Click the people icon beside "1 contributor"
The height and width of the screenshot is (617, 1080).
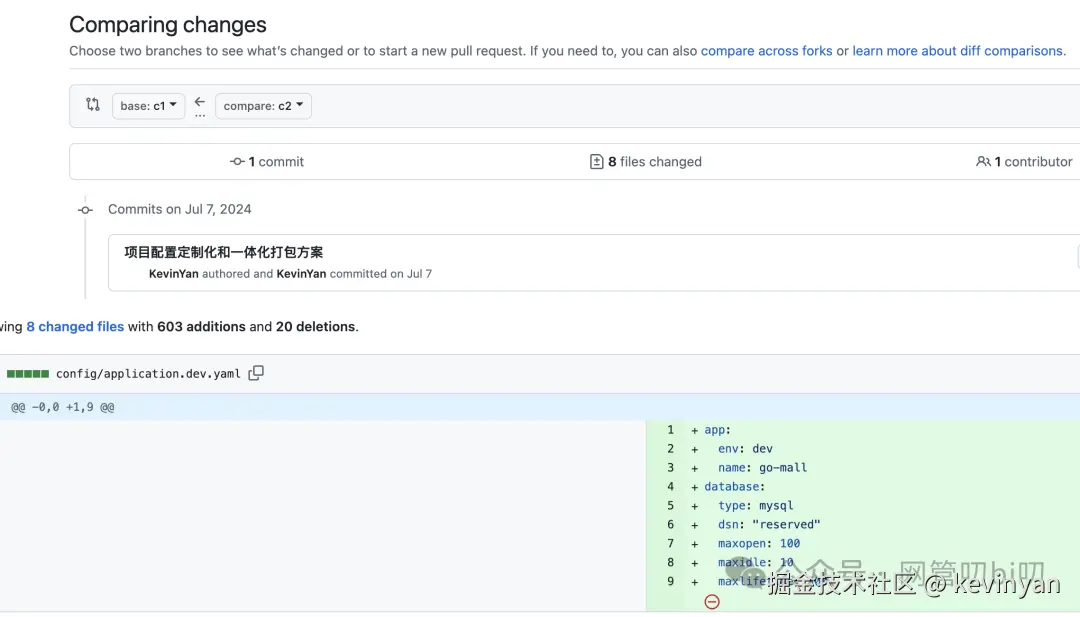coord(984,162)
